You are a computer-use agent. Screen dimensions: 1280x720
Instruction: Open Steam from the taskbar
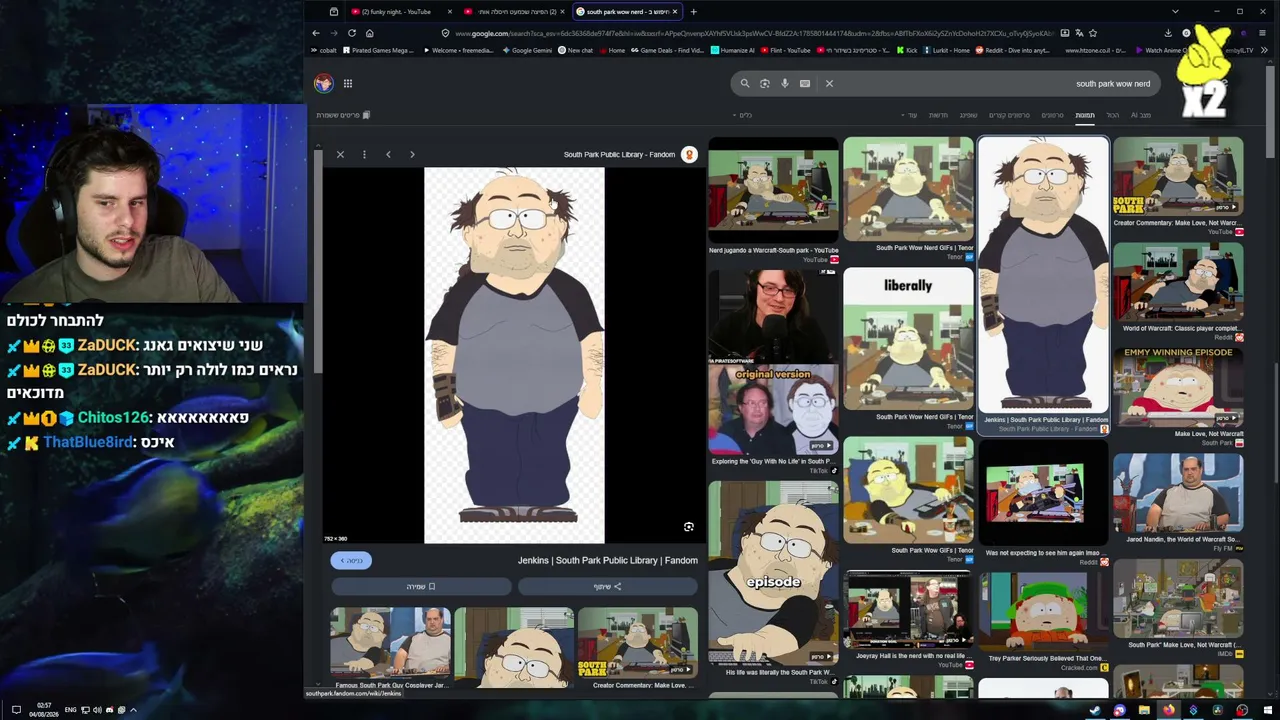click(x=1095, y=710)
